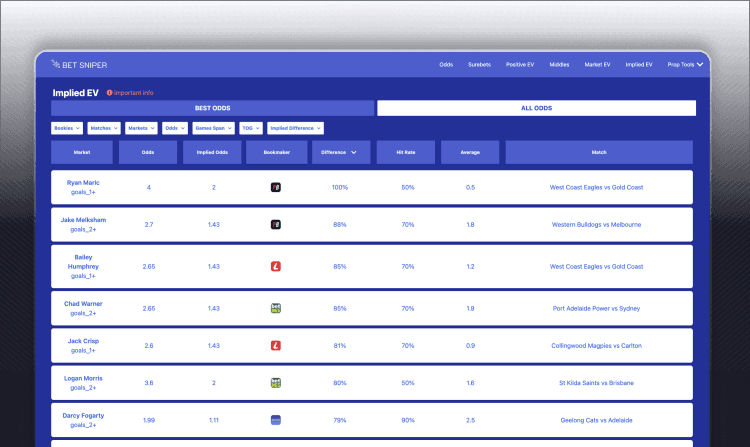
Task: Click the Bet Sniper logo
Action: point(79,65)
